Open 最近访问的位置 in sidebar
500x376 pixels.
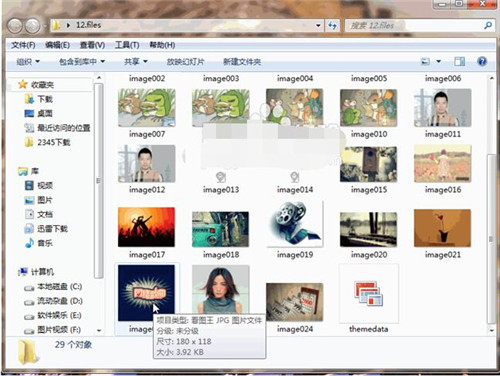click(x=57, y=128)
